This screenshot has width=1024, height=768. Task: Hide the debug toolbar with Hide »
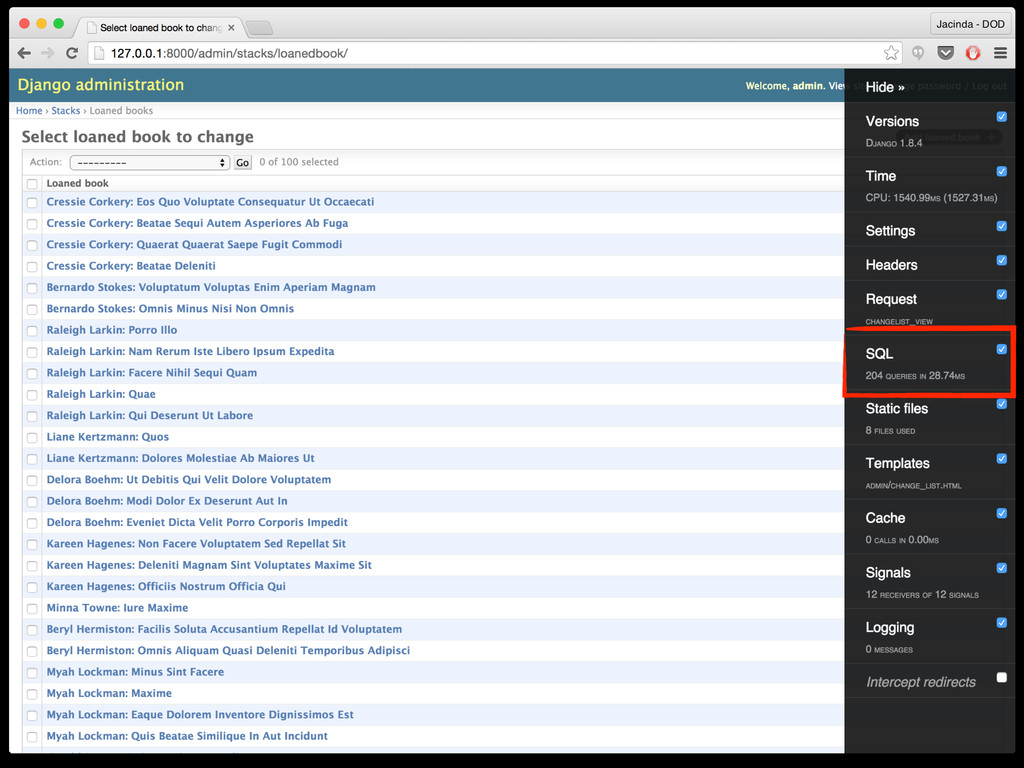click(885, 87)
